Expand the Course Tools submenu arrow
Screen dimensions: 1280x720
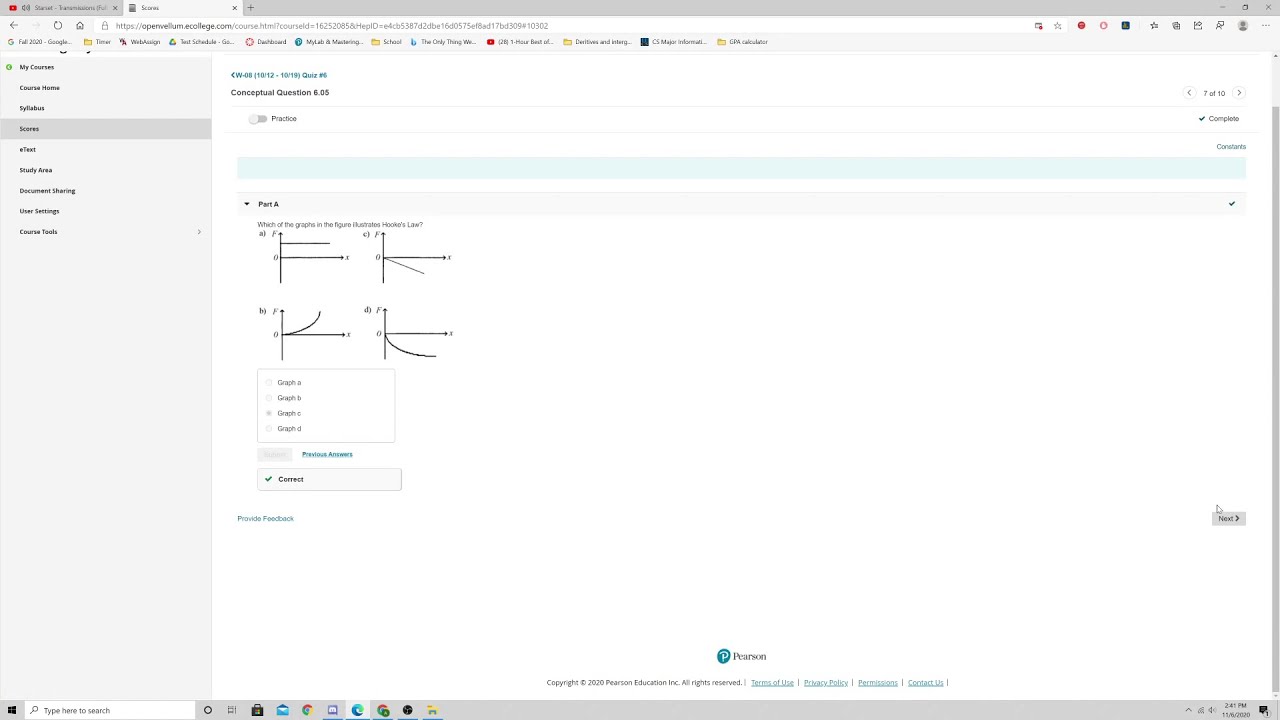(199, 232)
